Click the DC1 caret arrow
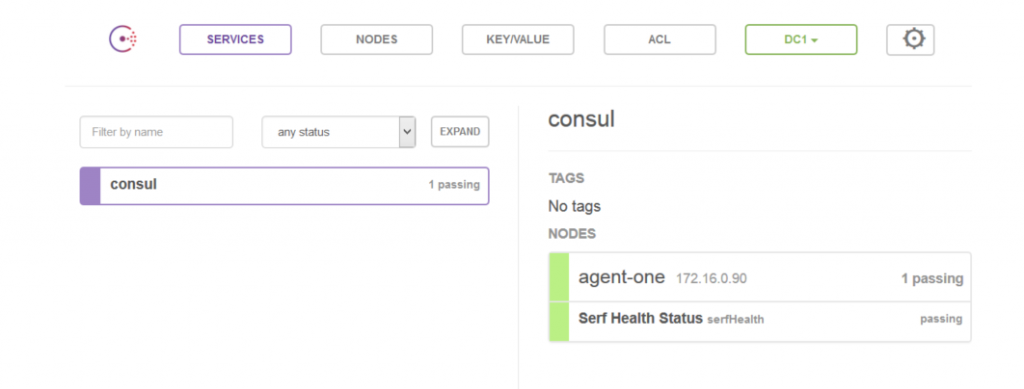Screen dimensions: 1024x389 pos(814,40)
